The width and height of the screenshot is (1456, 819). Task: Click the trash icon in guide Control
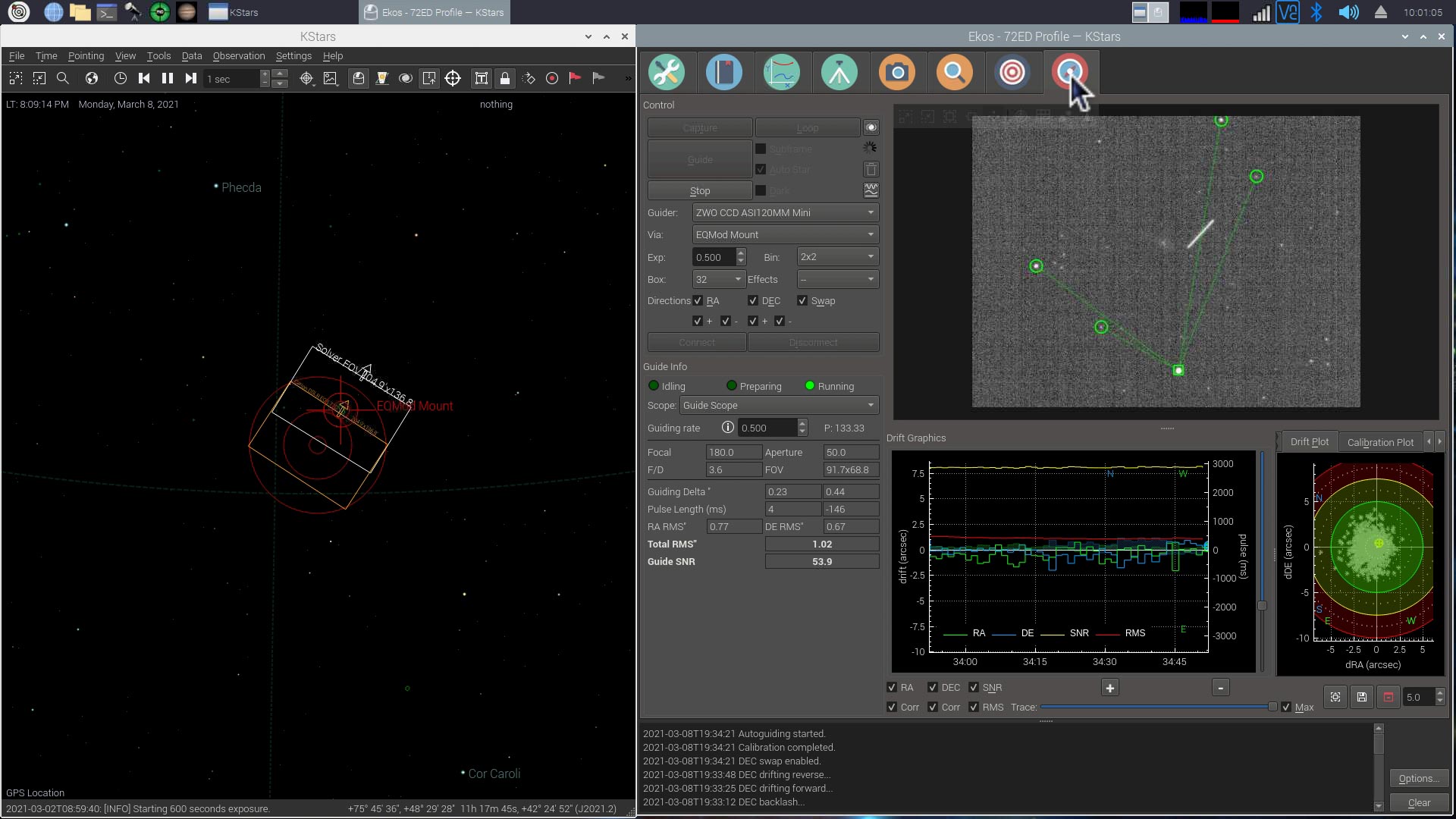point(871,169)
